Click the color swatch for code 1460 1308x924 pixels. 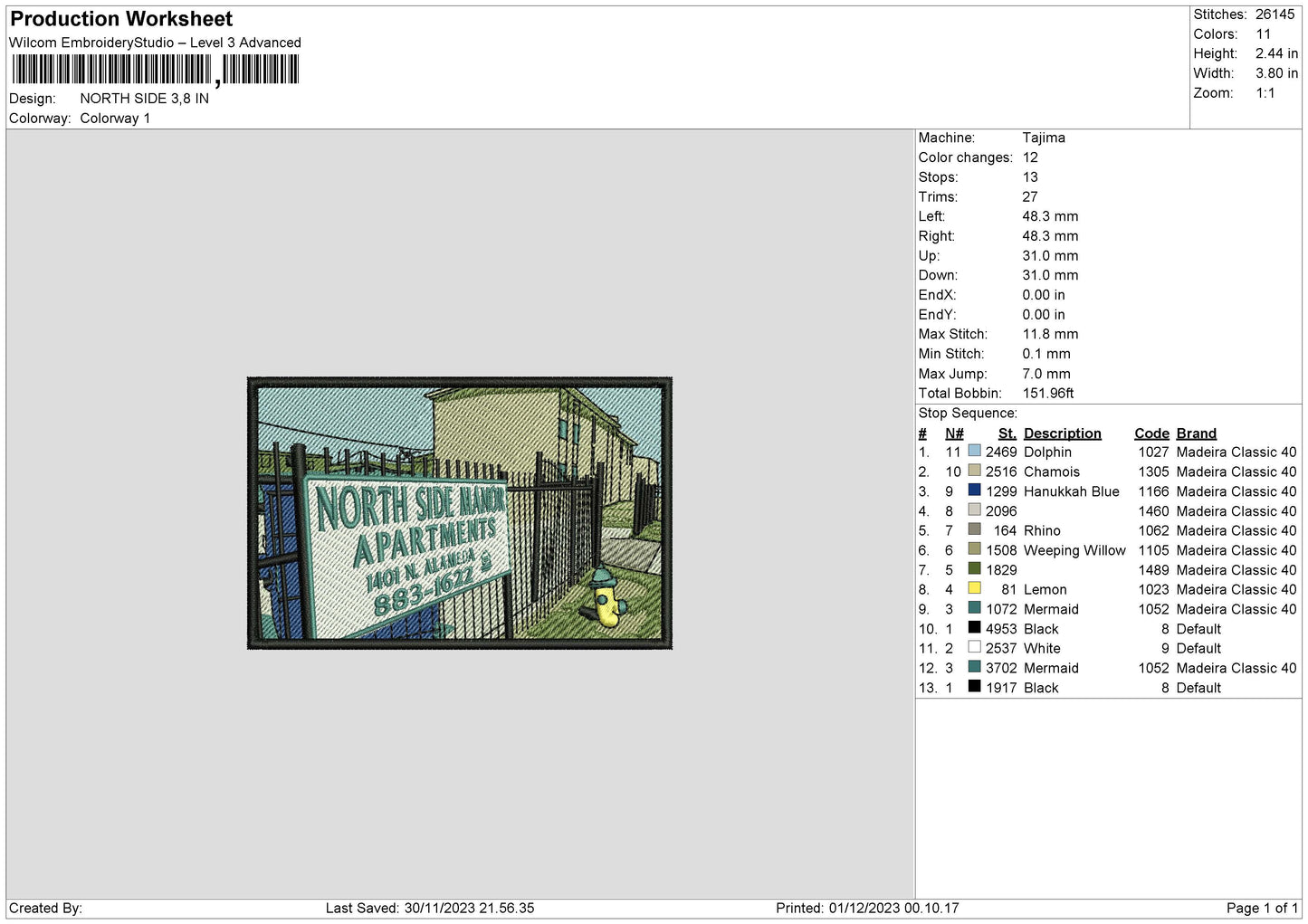click(974, 510)
